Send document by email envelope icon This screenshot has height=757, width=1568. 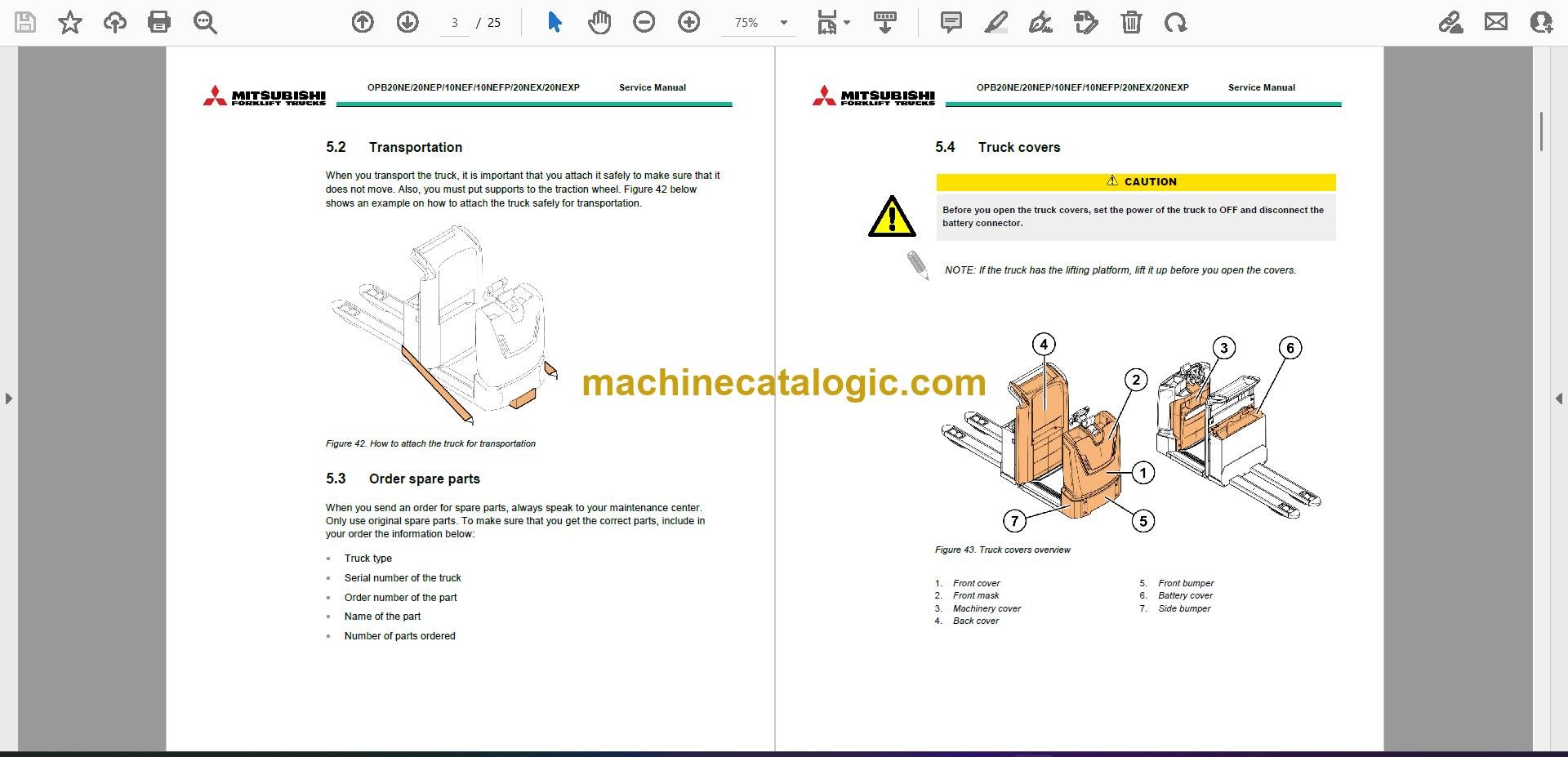pyautogui.click(x=1496, y=22)
